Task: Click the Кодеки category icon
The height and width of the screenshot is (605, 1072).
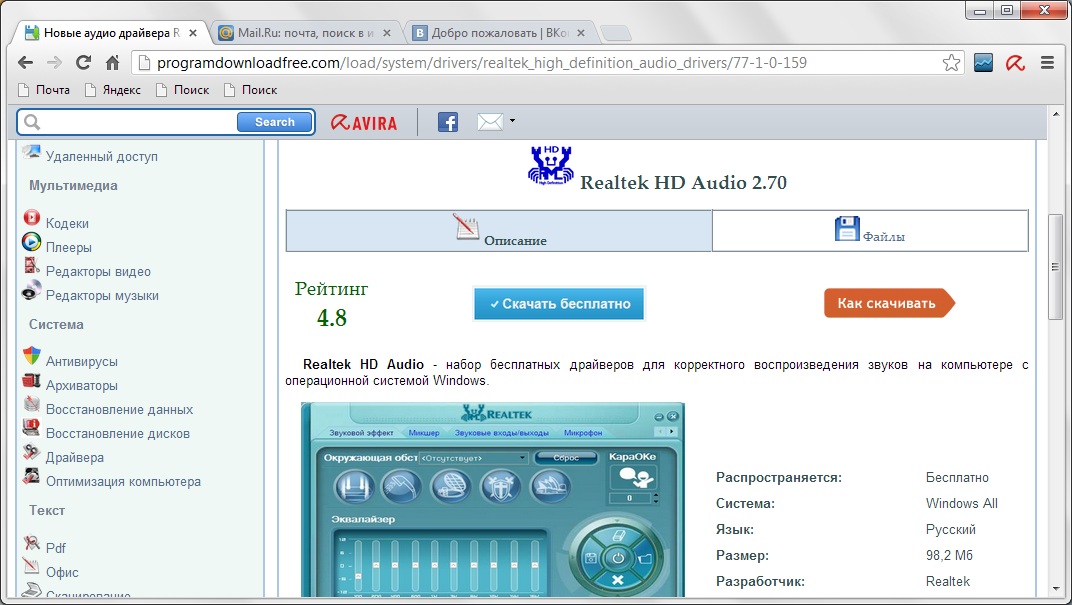Action: coord(31,218)
